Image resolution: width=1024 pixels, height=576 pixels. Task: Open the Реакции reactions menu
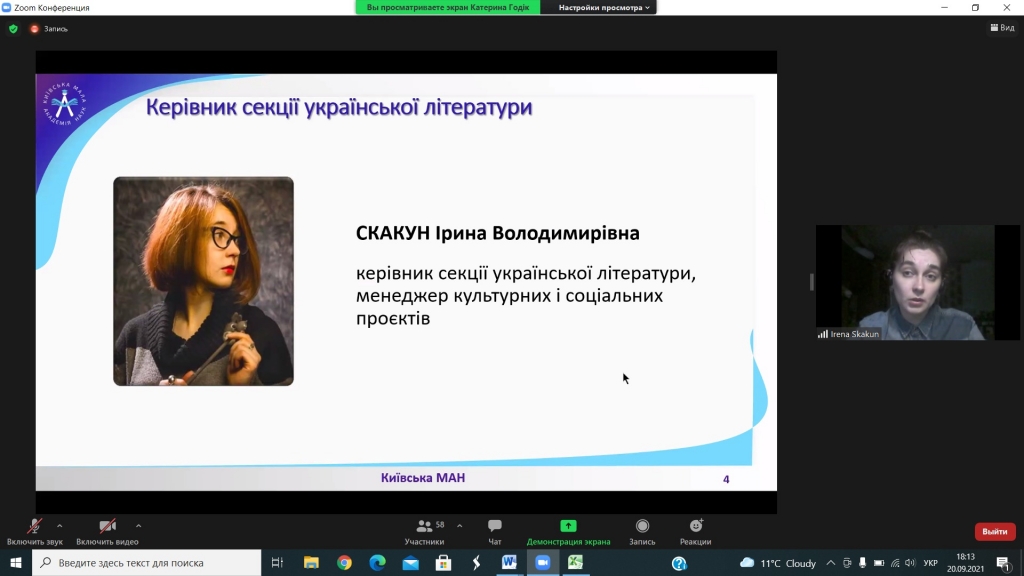coord(695,531)
